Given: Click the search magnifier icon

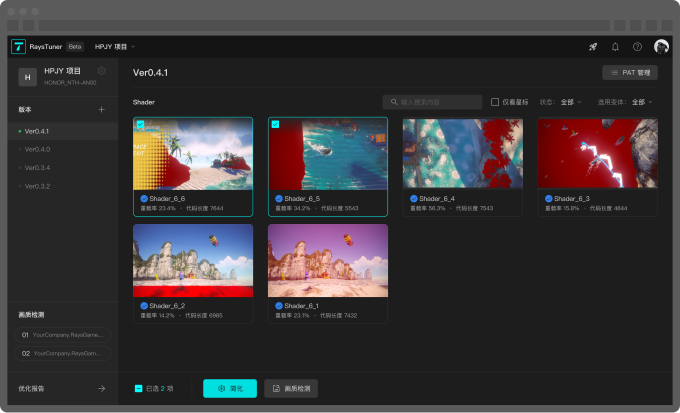Looking at the screenshot, I should [394, 102].
